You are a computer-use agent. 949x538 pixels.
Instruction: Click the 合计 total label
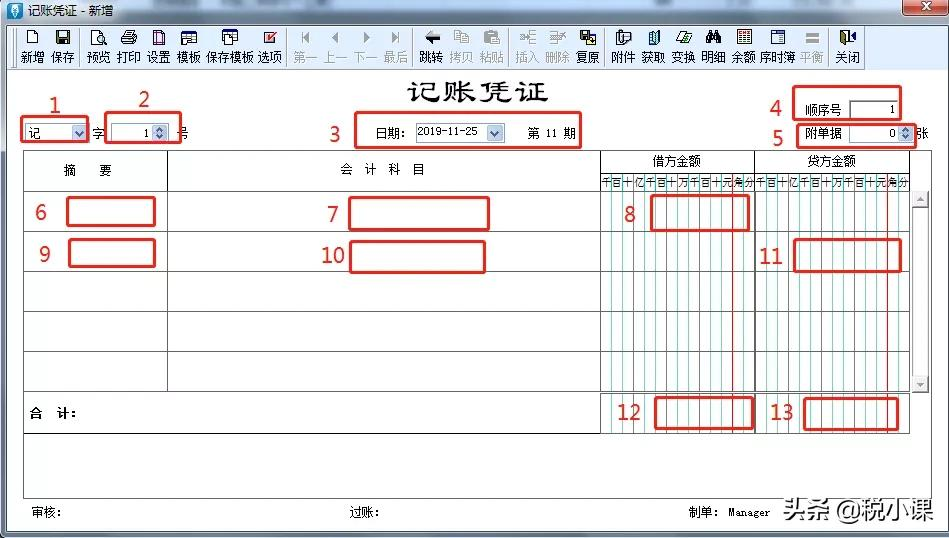point(53,413)
